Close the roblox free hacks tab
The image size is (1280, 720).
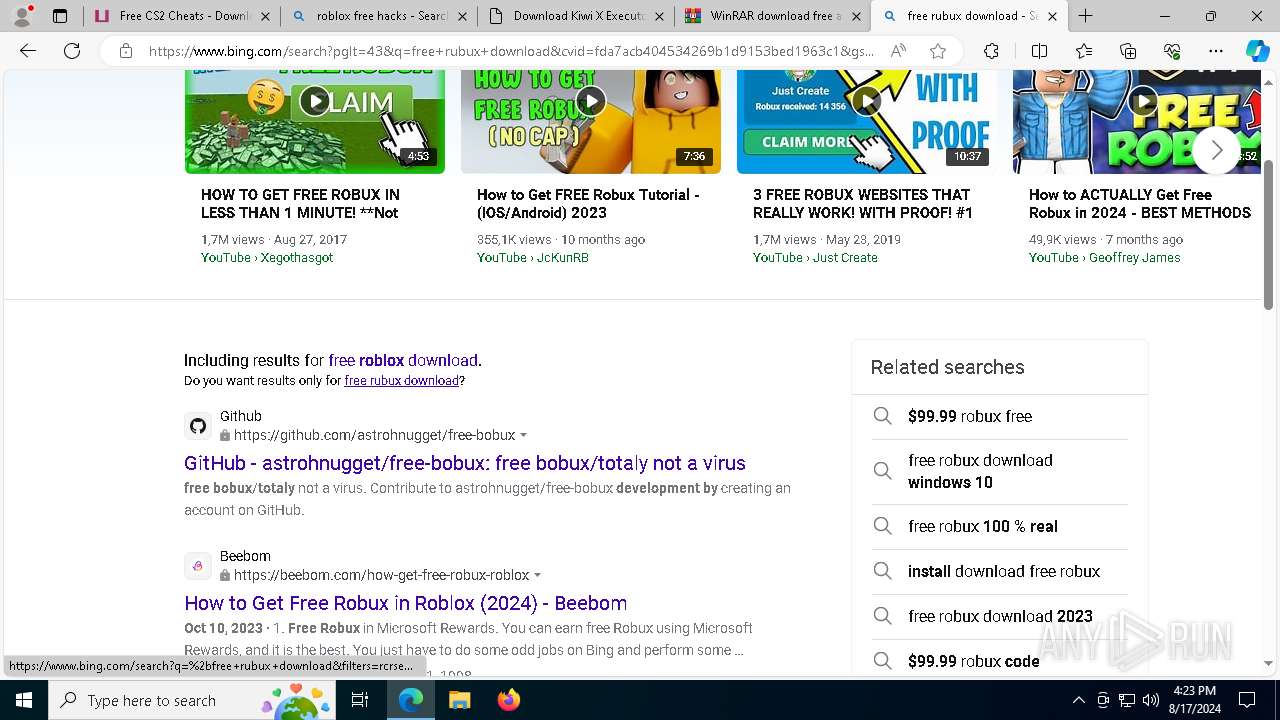(x=462, y=16)
